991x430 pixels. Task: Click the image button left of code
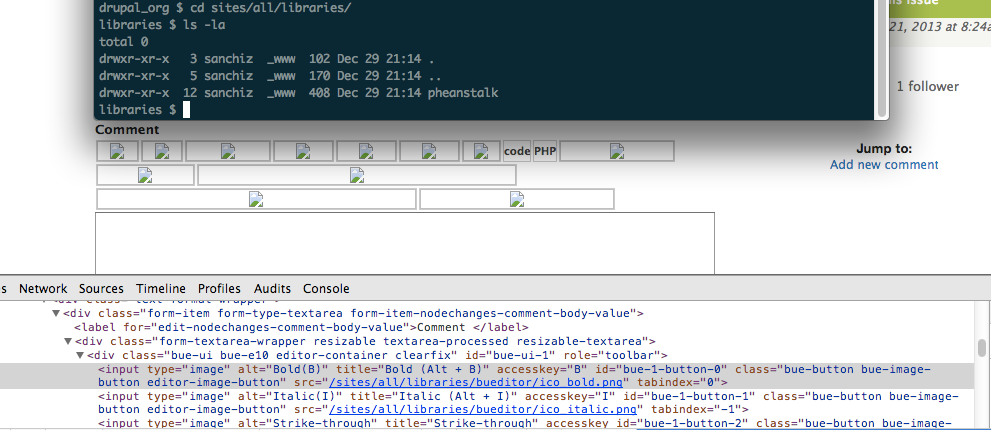pyautogui.click(x=482, y=151)
